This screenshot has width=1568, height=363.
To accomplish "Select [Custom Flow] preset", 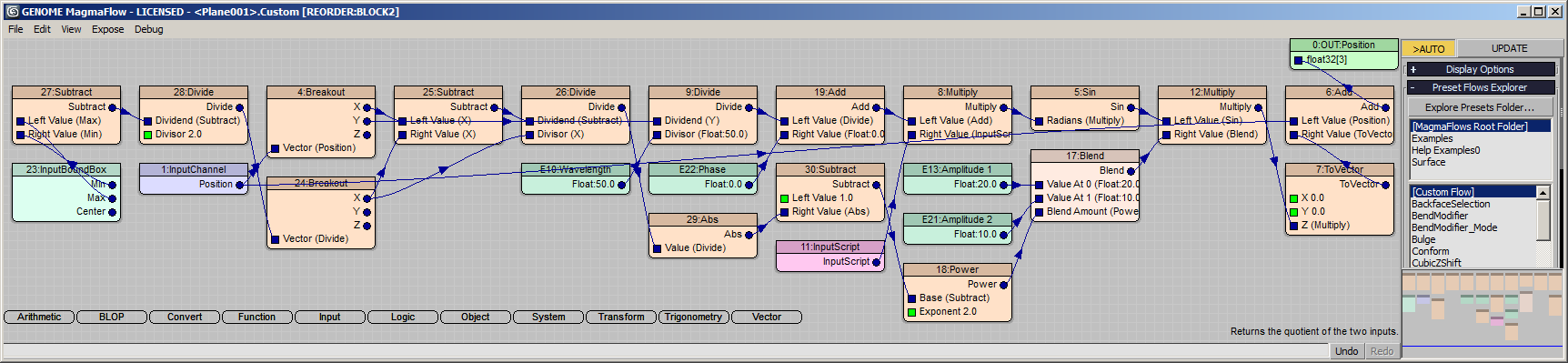I will tap(1473, 192).
